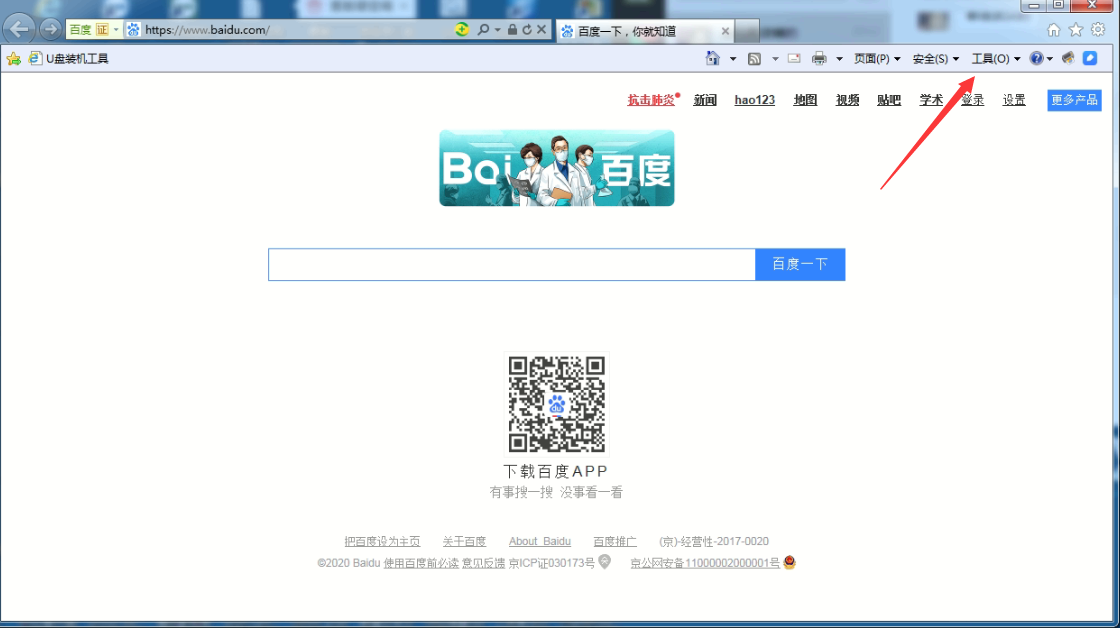Expand the 百度 证 badge dropdown arrow
This screenshot has height=628, width=1120.
coord(116,30)
